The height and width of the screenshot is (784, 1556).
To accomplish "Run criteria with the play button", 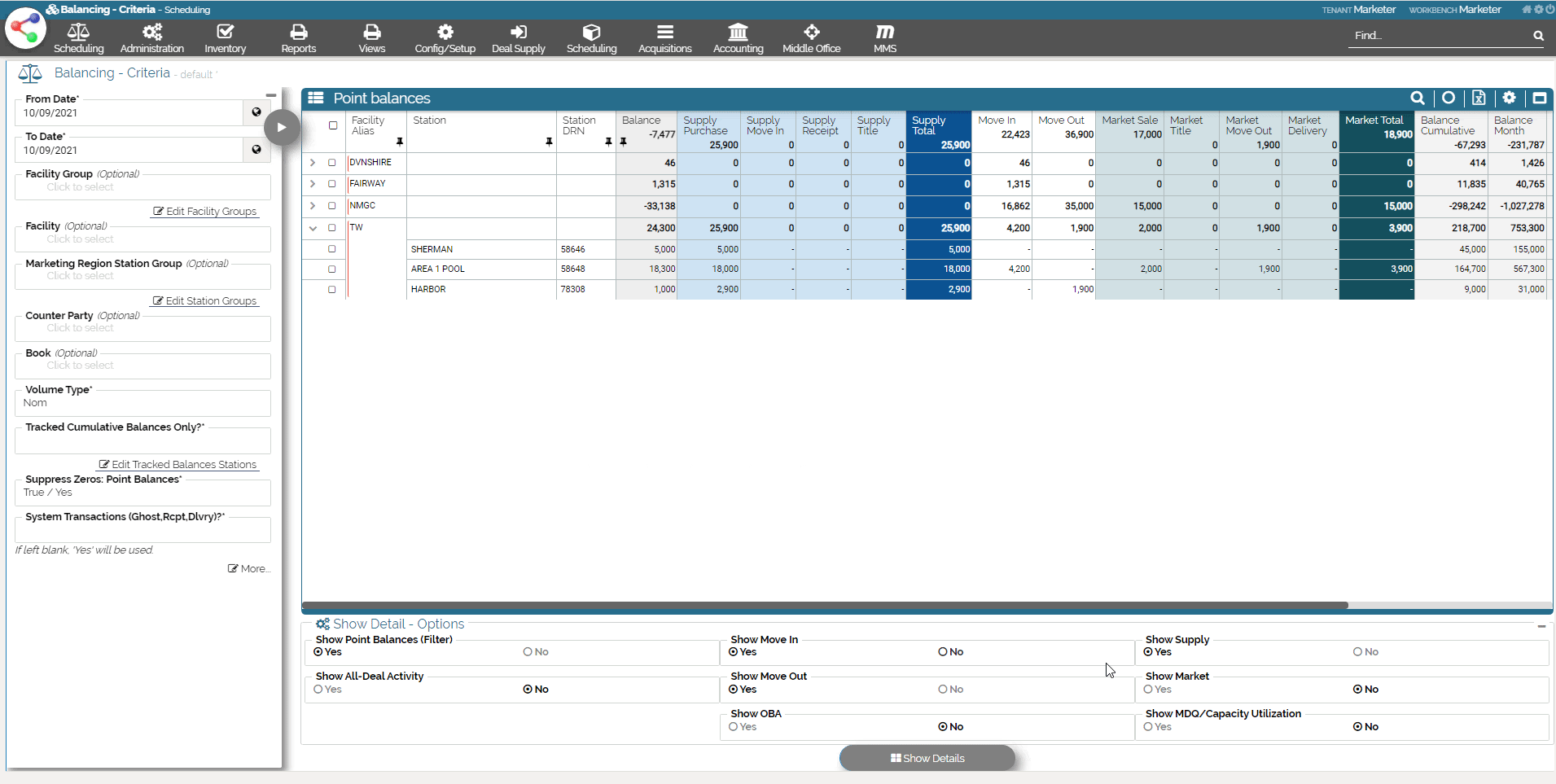I will [282, 127].
